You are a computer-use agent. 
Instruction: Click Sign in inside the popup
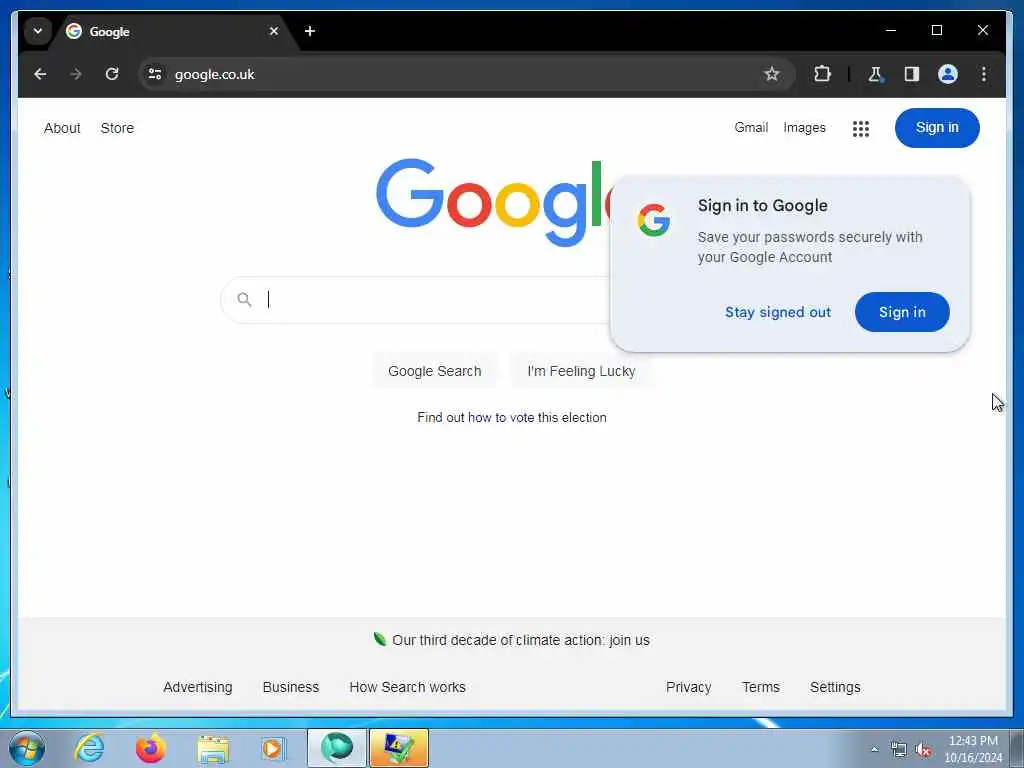pyautogui.click(x=902, y=312)
